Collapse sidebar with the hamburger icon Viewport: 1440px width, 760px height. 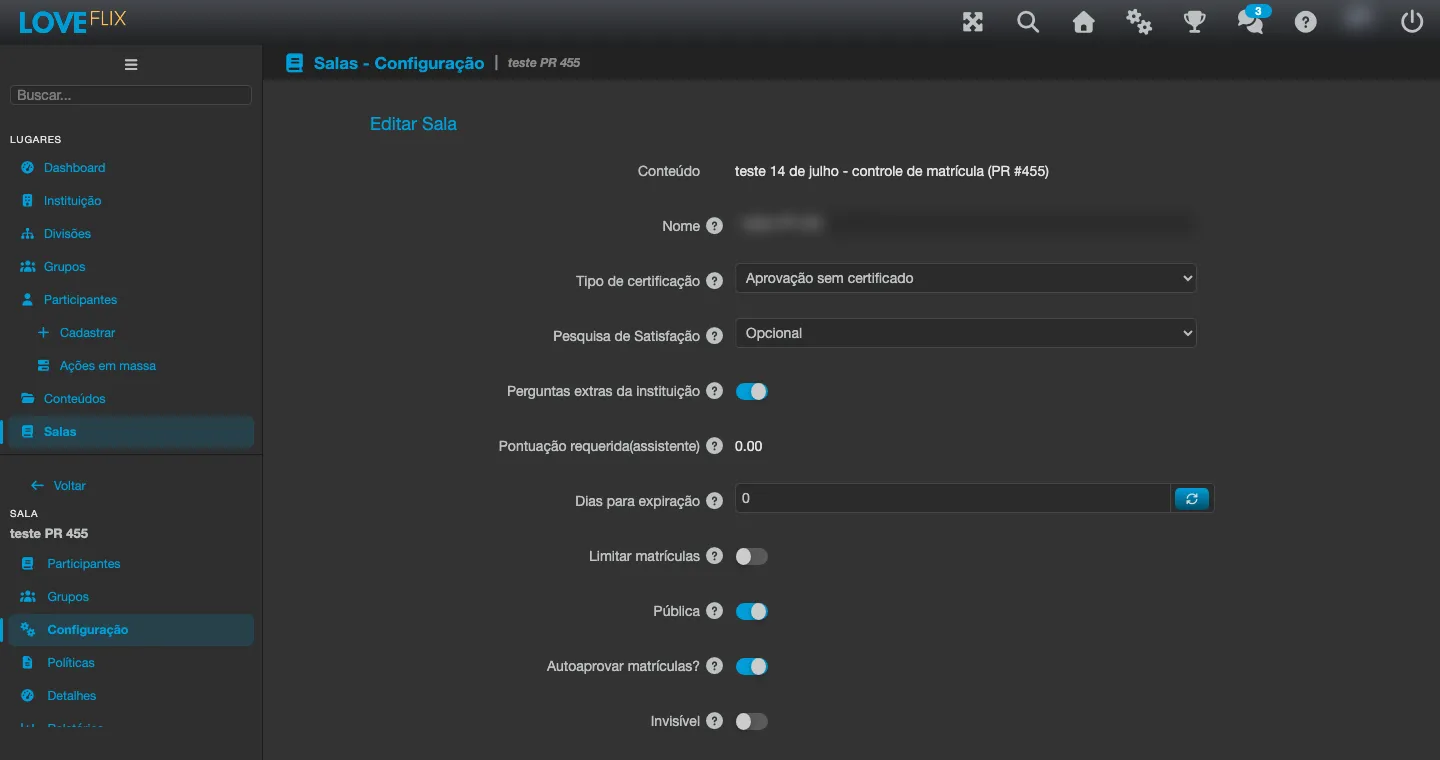[131, 65]
